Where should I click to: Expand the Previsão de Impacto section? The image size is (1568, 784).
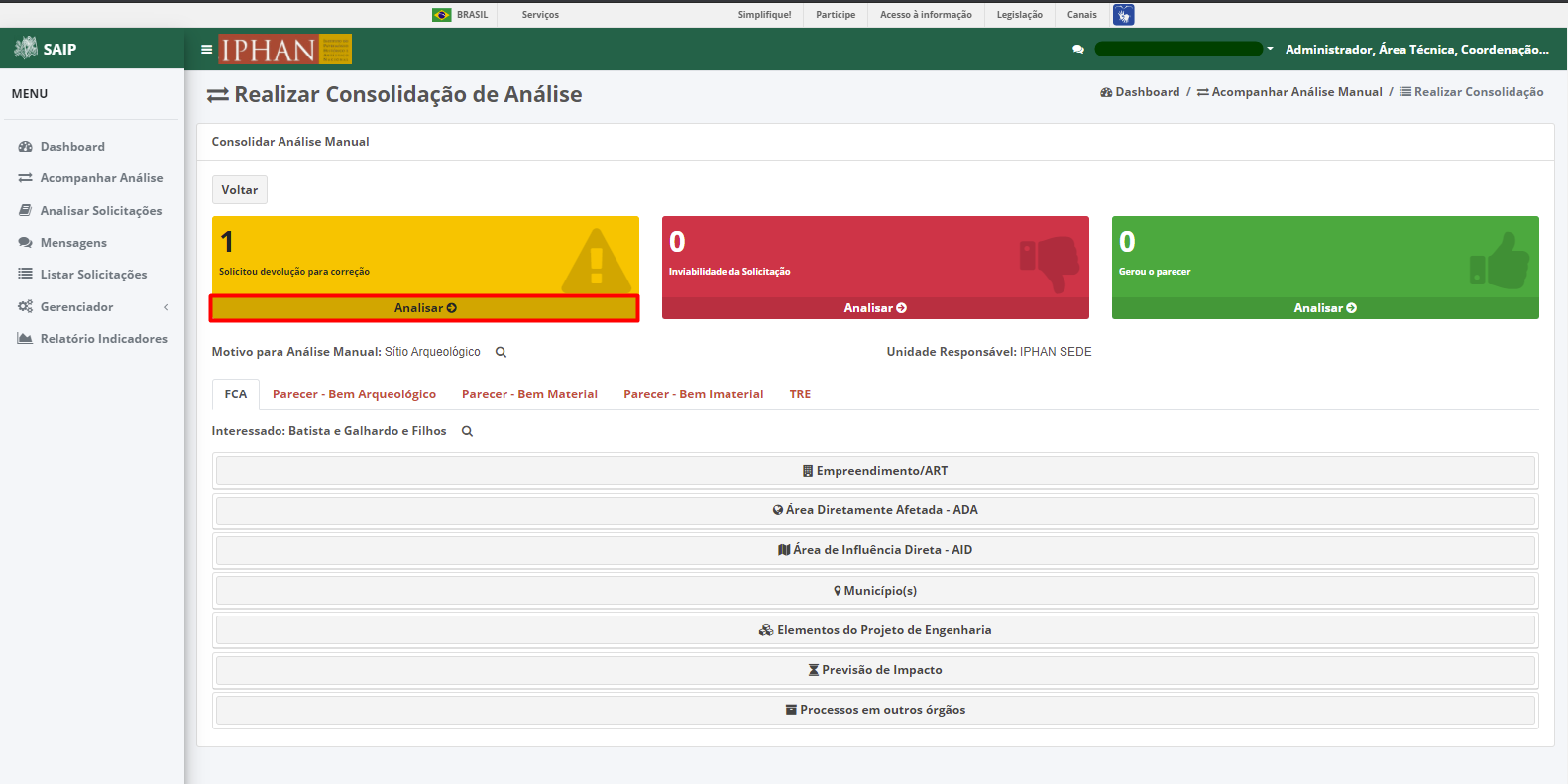pos(875,670)
